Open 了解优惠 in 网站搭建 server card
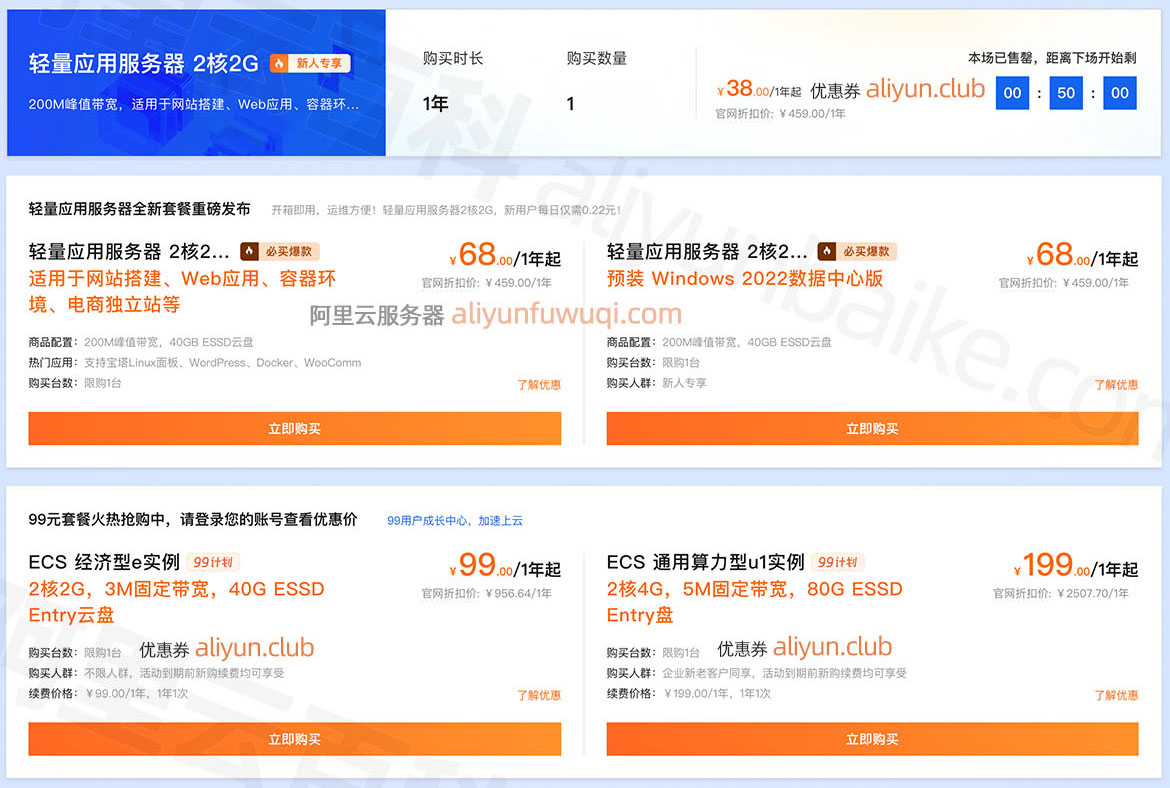The height and width of the screenshot is (788, 1170). point(539,384)
